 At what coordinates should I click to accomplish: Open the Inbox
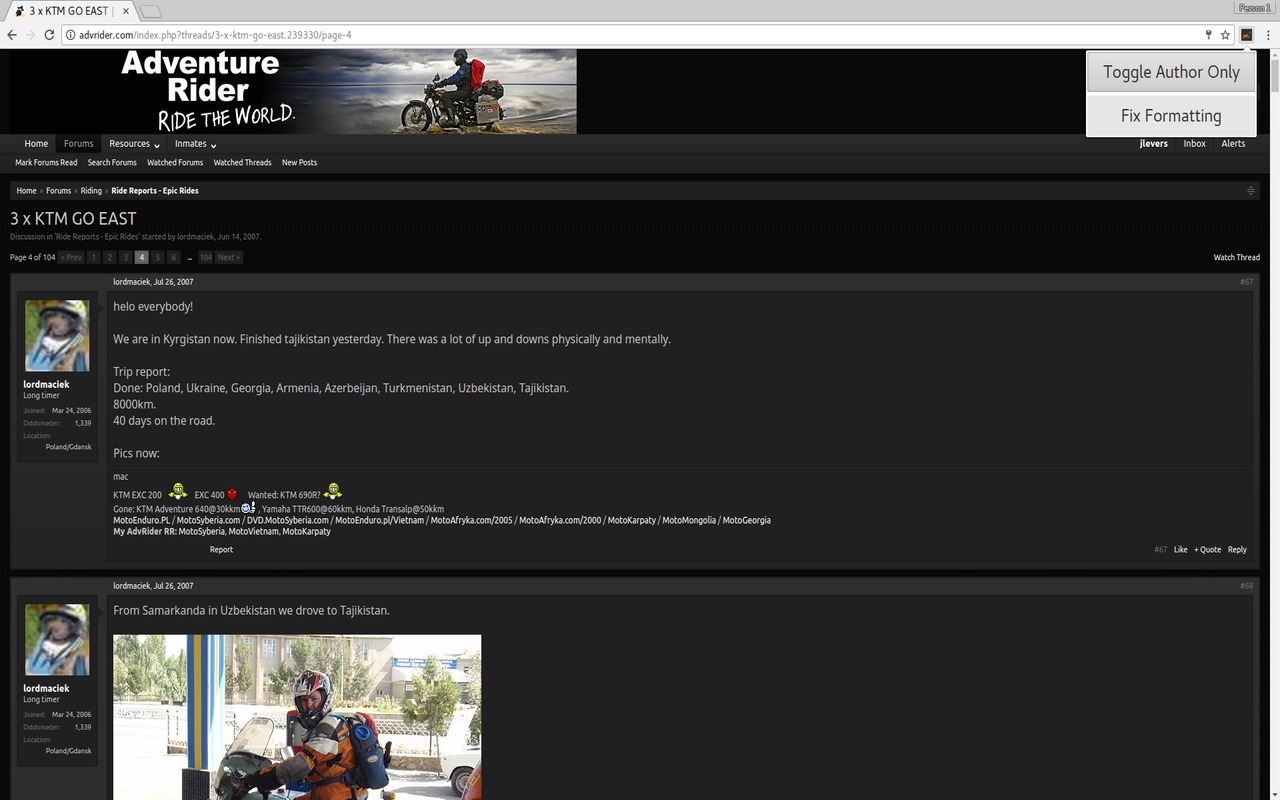(1194, 144)
